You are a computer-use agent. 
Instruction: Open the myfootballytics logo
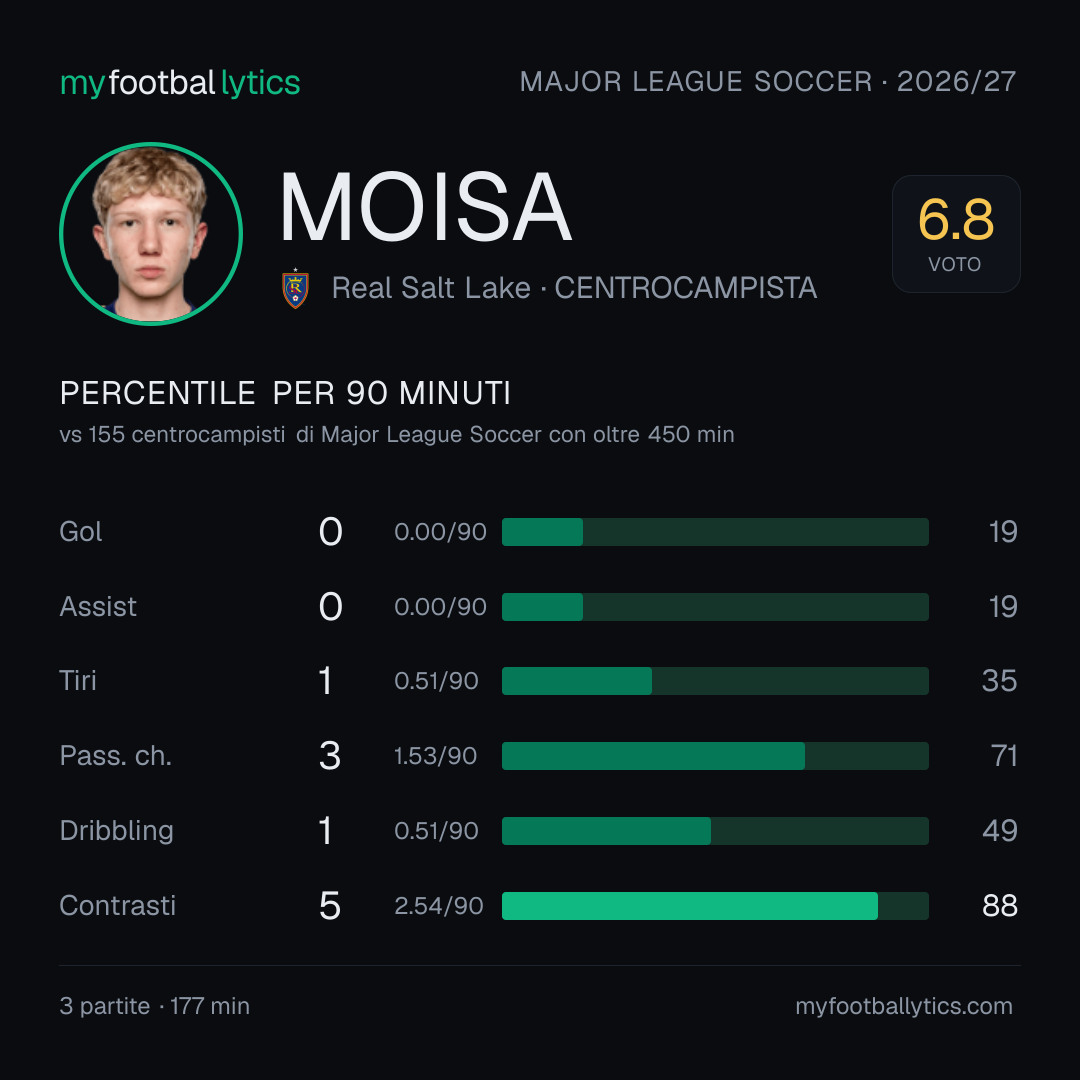pyautogui.click(x=180, y=83)
